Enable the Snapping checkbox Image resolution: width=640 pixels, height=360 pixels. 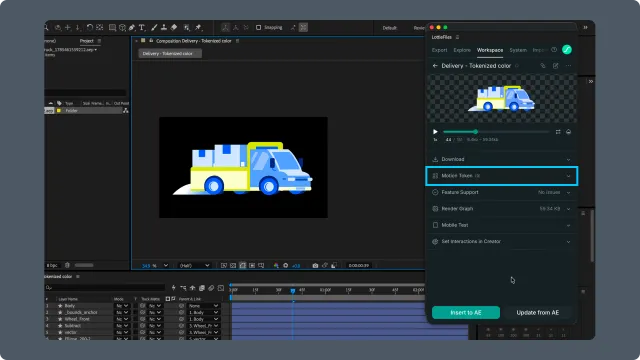pyautogui.click(x=258, y=27)
